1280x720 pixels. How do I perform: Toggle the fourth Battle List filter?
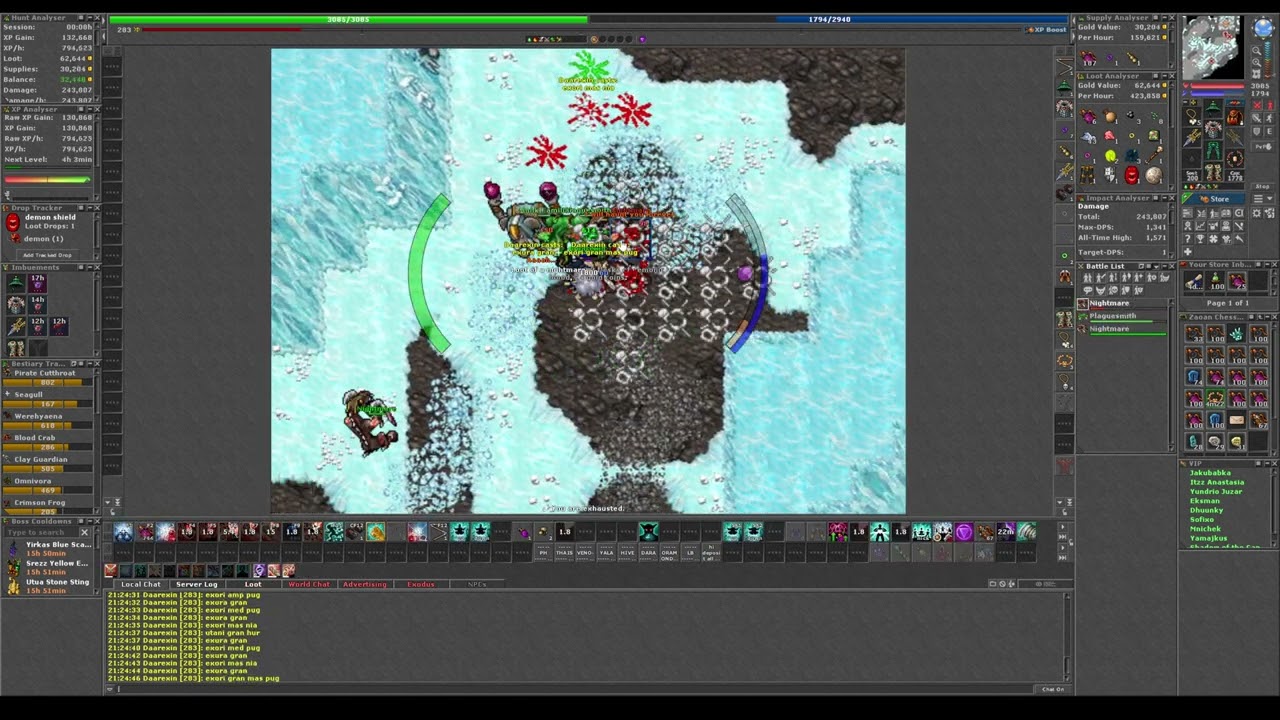click(x=1126, y=277)
